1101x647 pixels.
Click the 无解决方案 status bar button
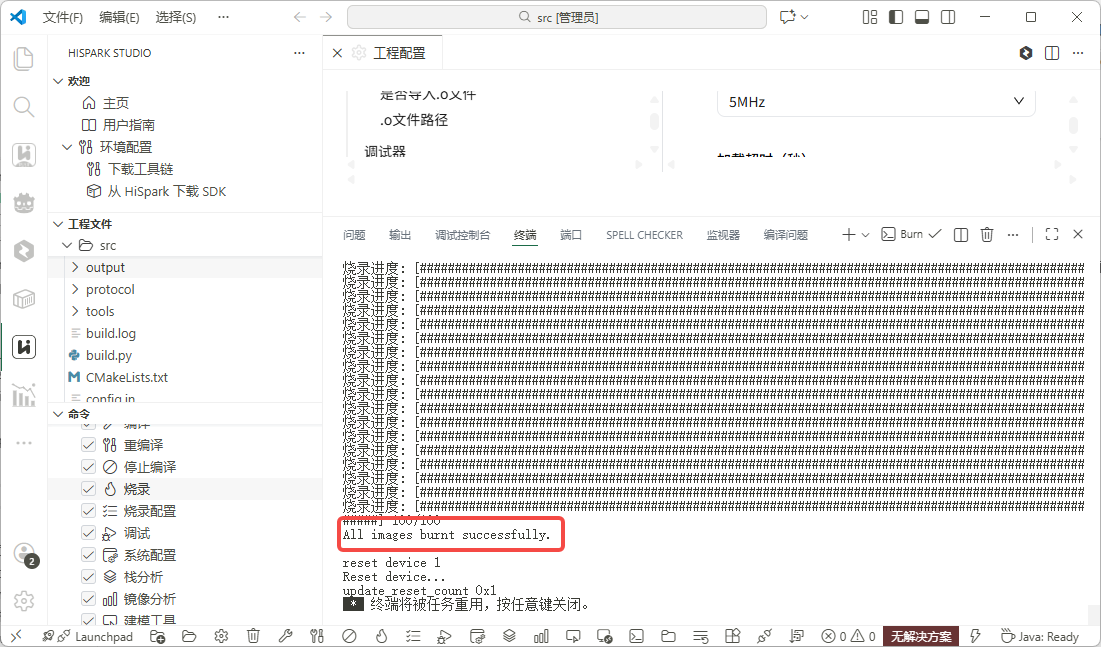921,636
